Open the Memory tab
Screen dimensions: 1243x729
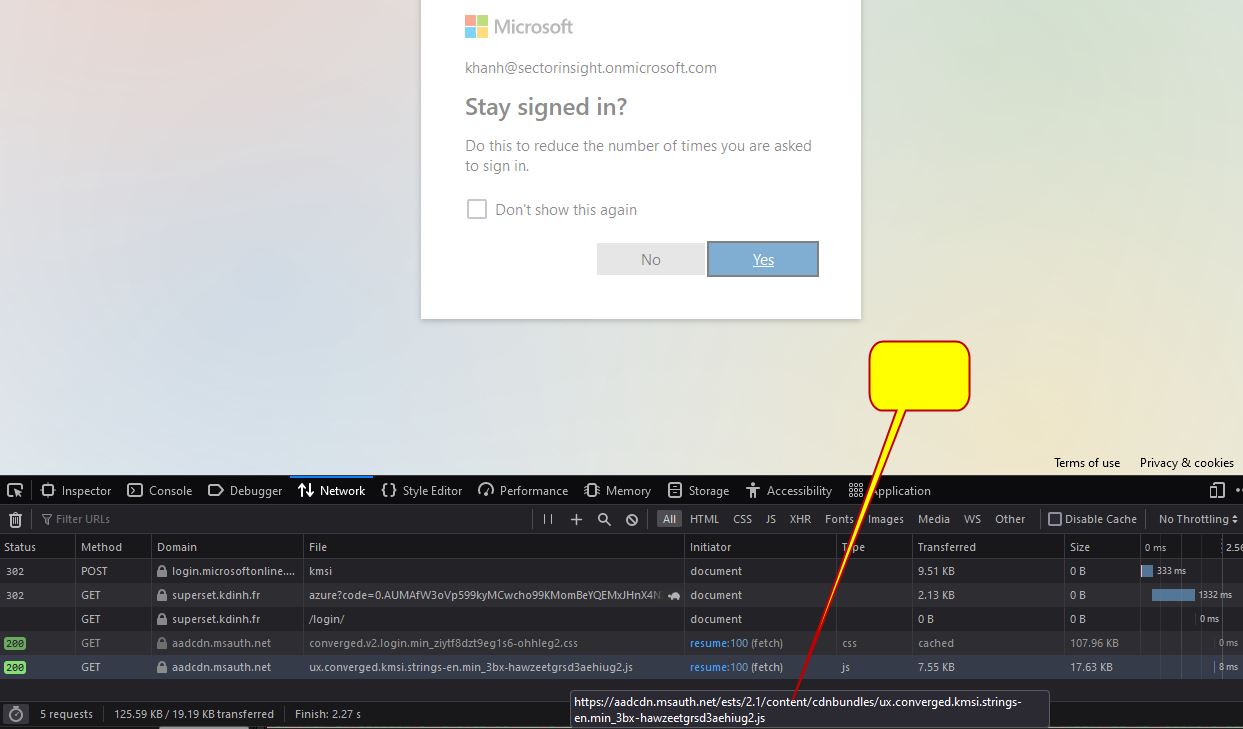tap(618, 490)
